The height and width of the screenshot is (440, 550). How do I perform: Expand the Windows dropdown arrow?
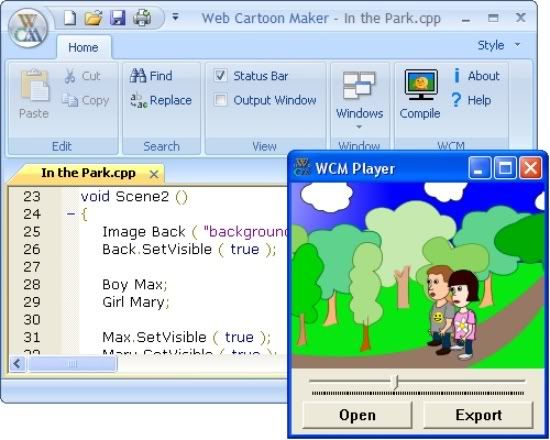coord(359,127)
